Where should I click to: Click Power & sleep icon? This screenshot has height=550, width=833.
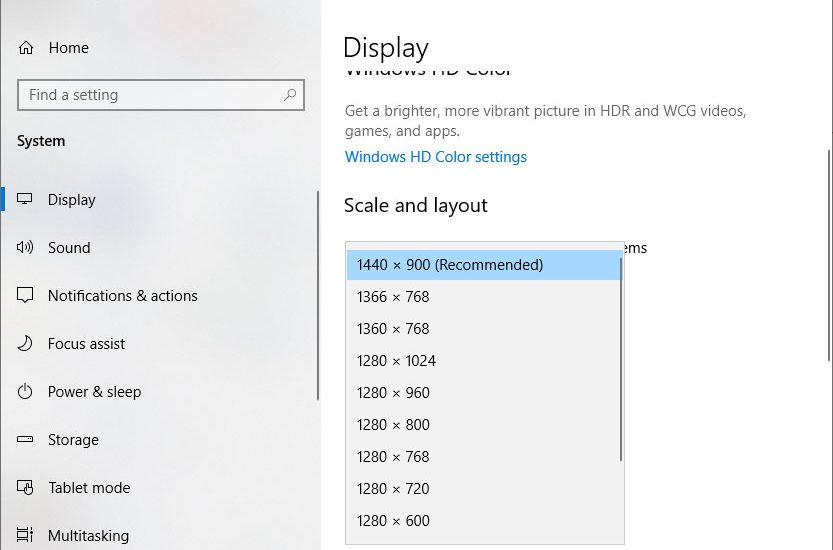(24, 392)
